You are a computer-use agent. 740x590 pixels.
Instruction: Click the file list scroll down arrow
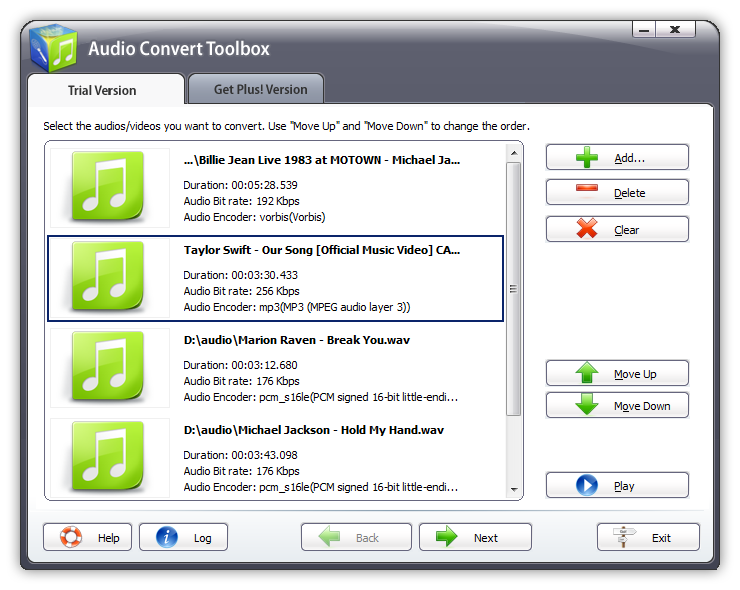[514, 489]
